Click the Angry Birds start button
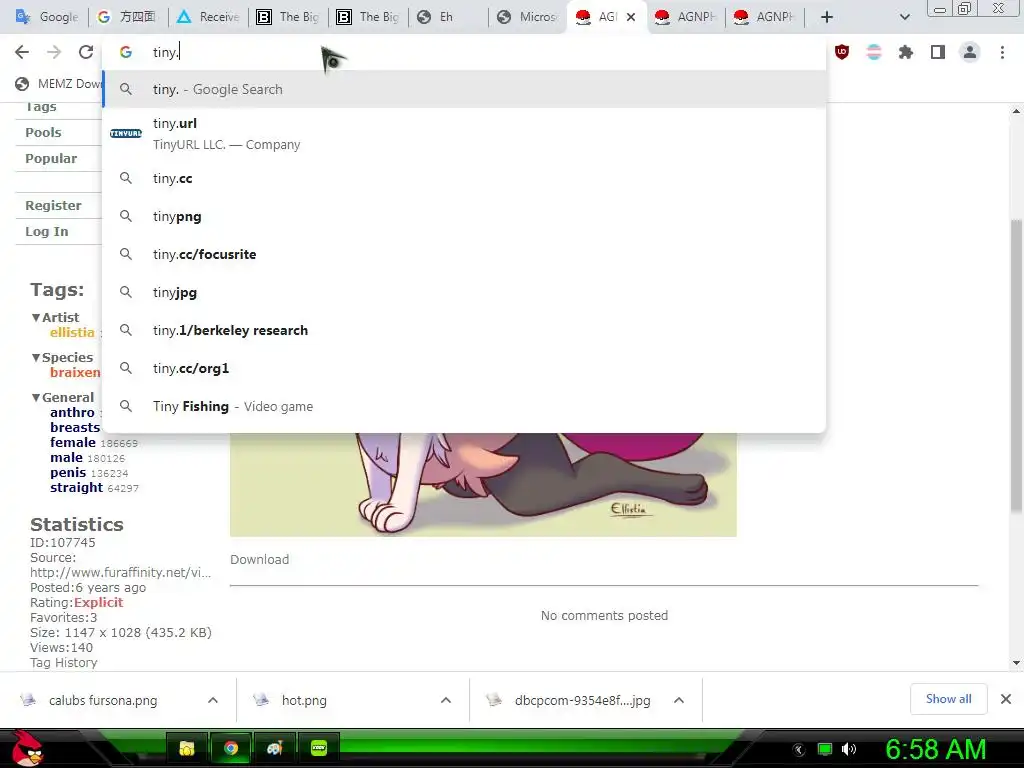Image resolution: width=1024 pixels, height=768 pixels. (25, 748)
